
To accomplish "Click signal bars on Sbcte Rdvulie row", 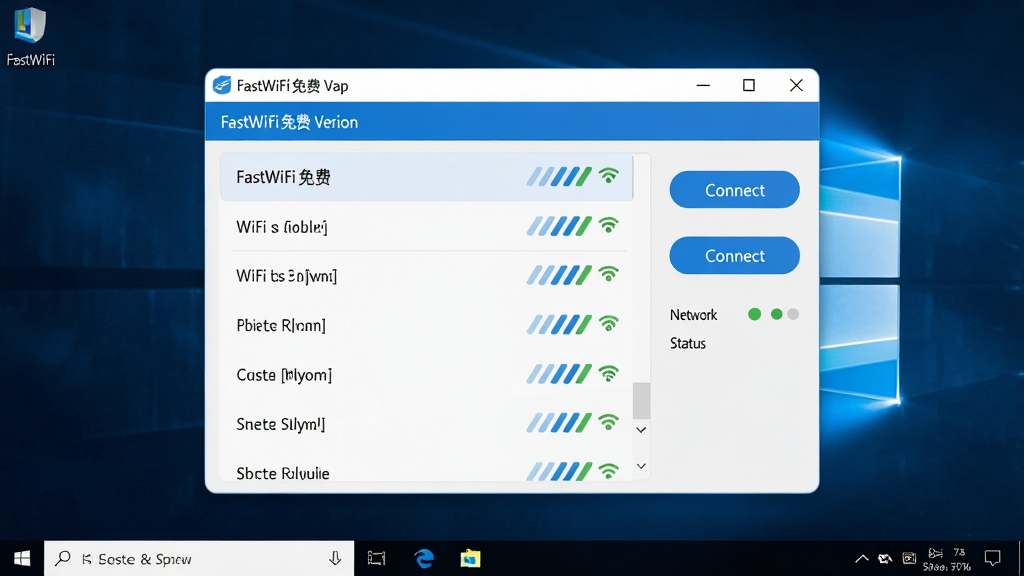I will click(x=559, y=472).
